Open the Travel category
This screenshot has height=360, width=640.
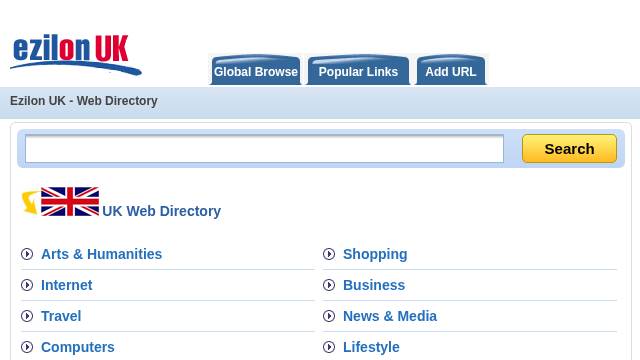[61, 316]
